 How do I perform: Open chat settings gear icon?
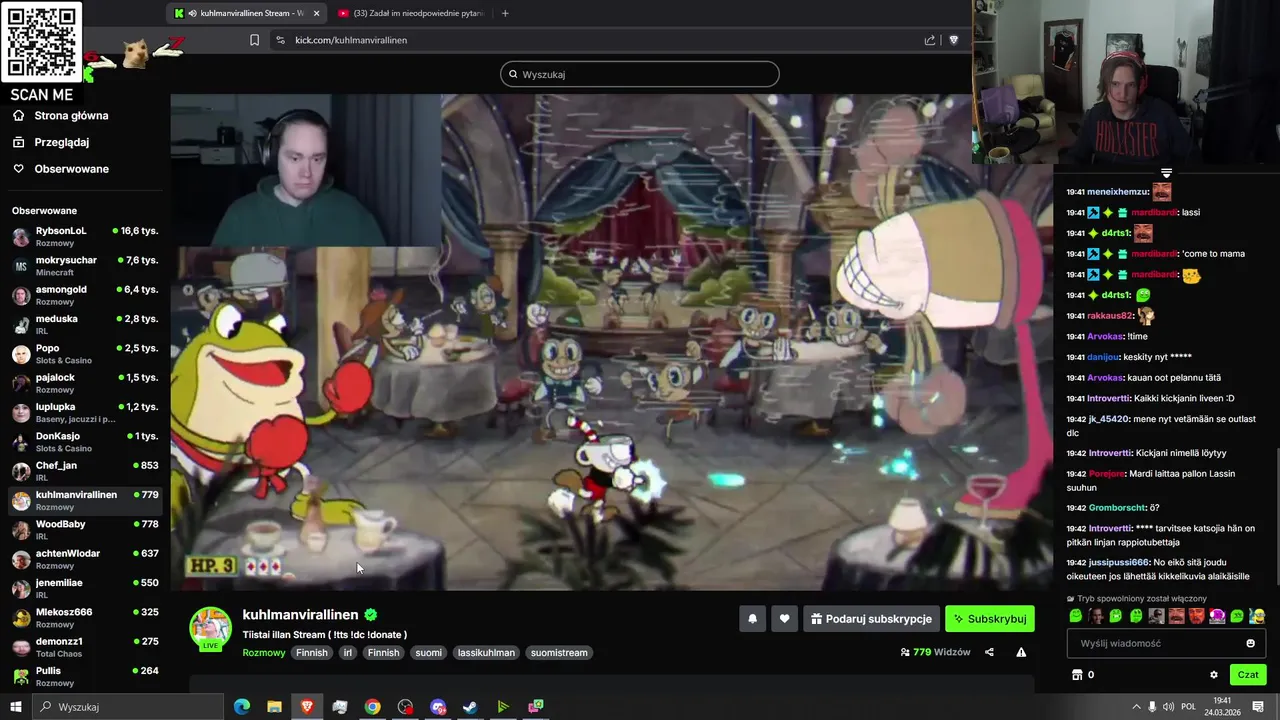coord(1214,675)
